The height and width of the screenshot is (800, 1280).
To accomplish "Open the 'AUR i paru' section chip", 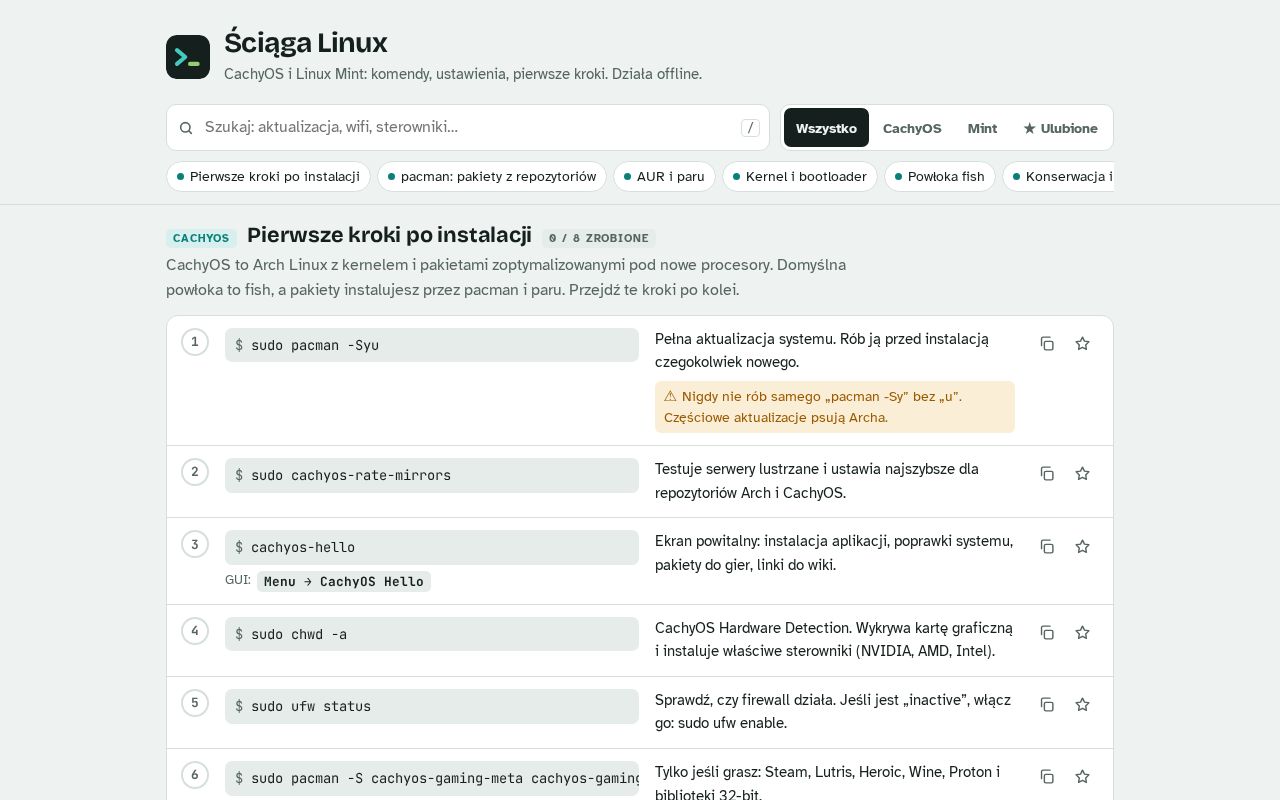I will [664, 177].
